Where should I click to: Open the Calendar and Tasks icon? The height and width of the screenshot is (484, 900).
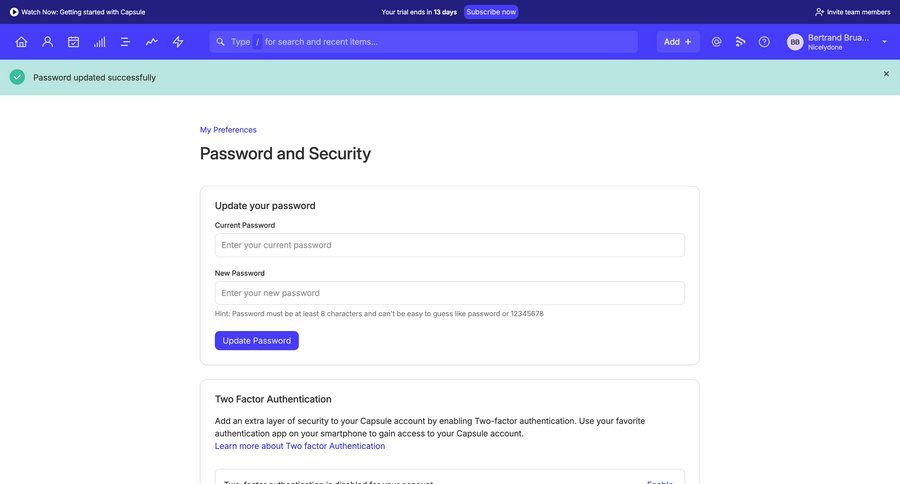pyautogui.click(x=73, y=42)
